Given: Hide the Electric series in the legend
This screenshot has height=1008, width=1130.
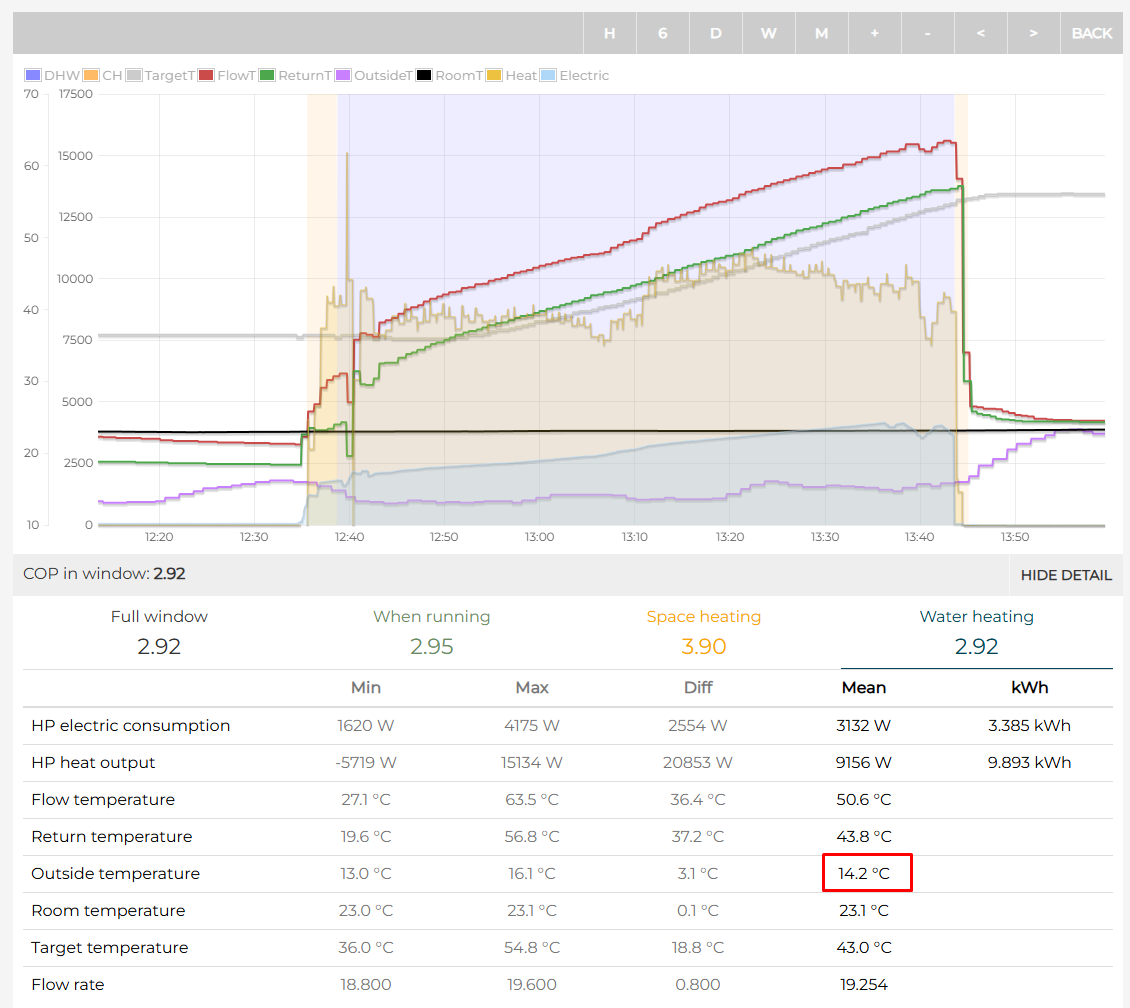Looking at the screenshot, I should pyautogui.click(x=574, y=76).
